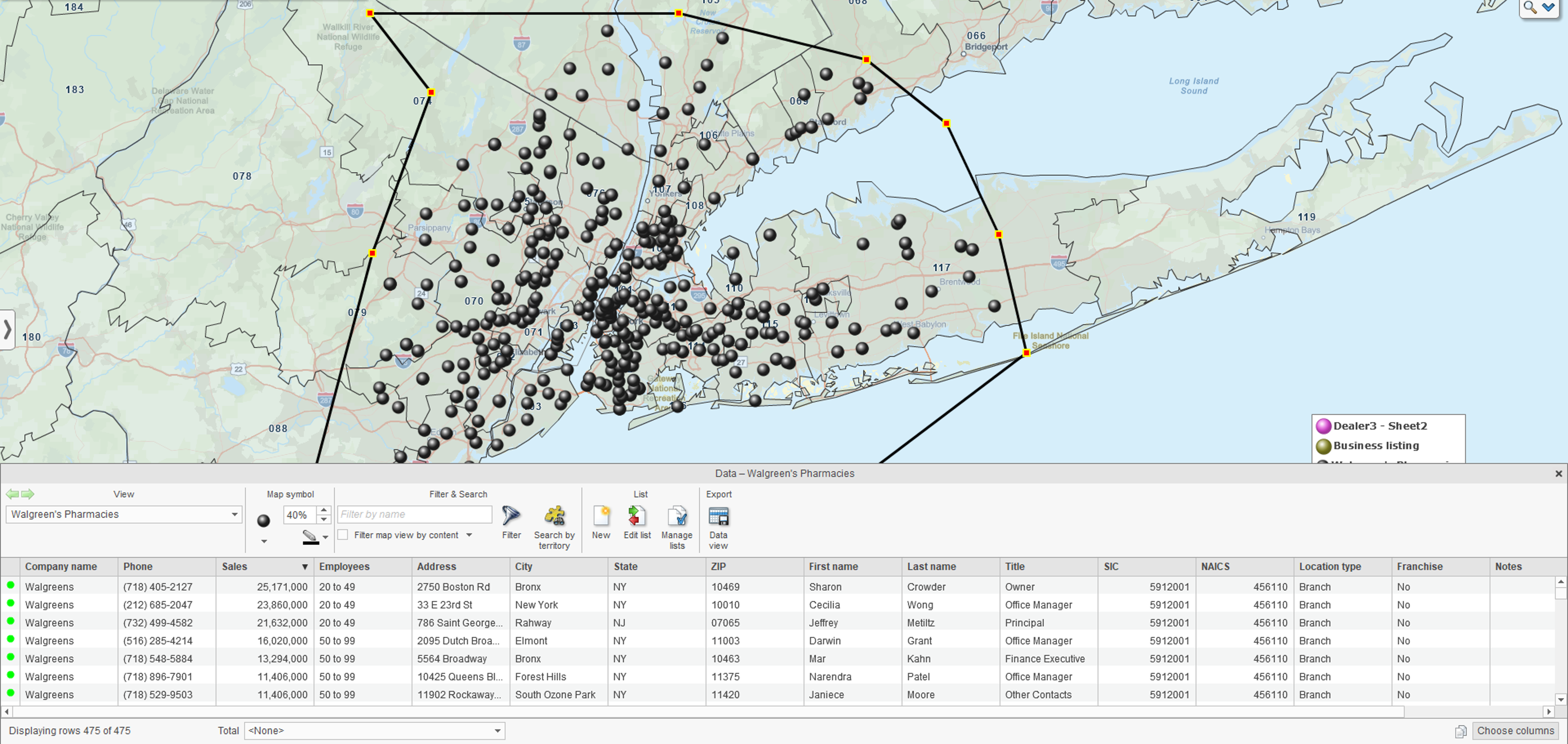Toggle green status dot on Elmont row
The image size is (1568, 744).
10,639
